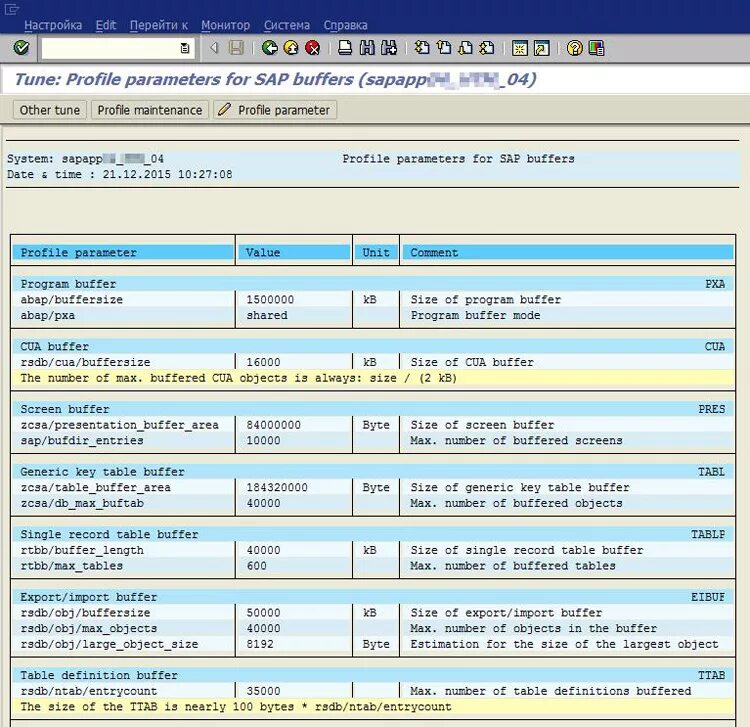Select the rsdb/cua/buffersize parameter

(x=85, y=363)
